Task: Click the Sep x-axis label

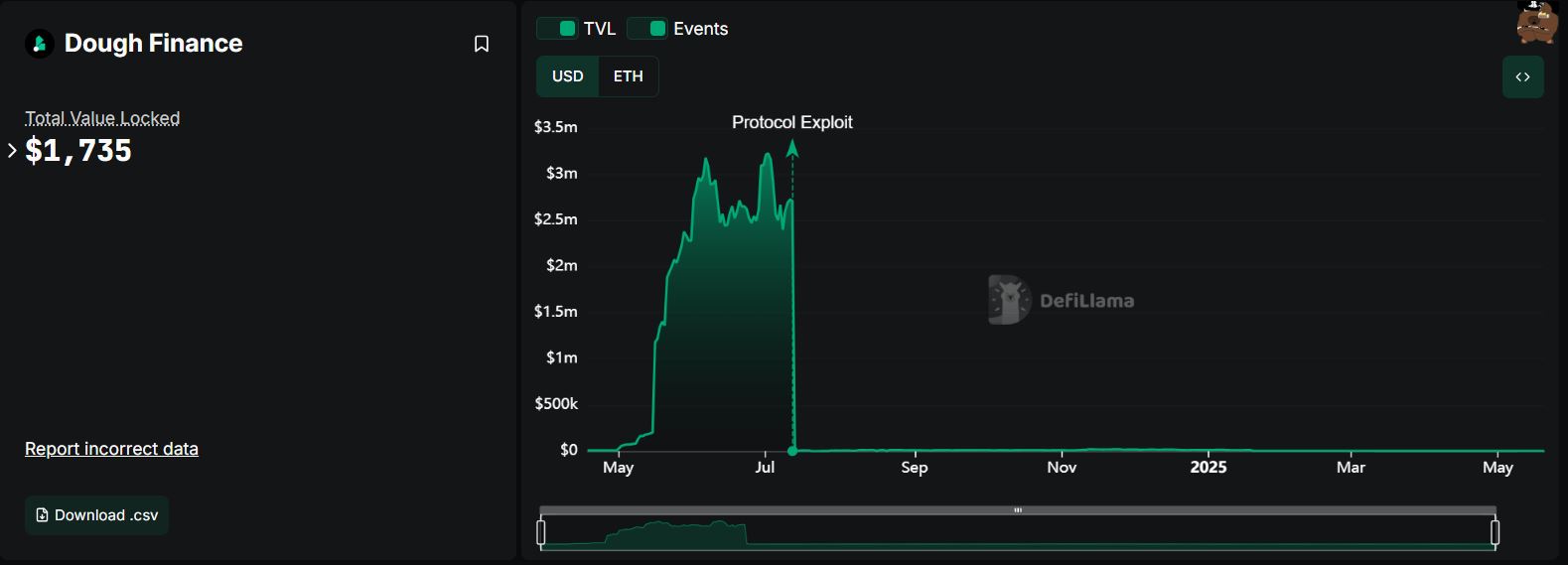Action: coord(915,468)
